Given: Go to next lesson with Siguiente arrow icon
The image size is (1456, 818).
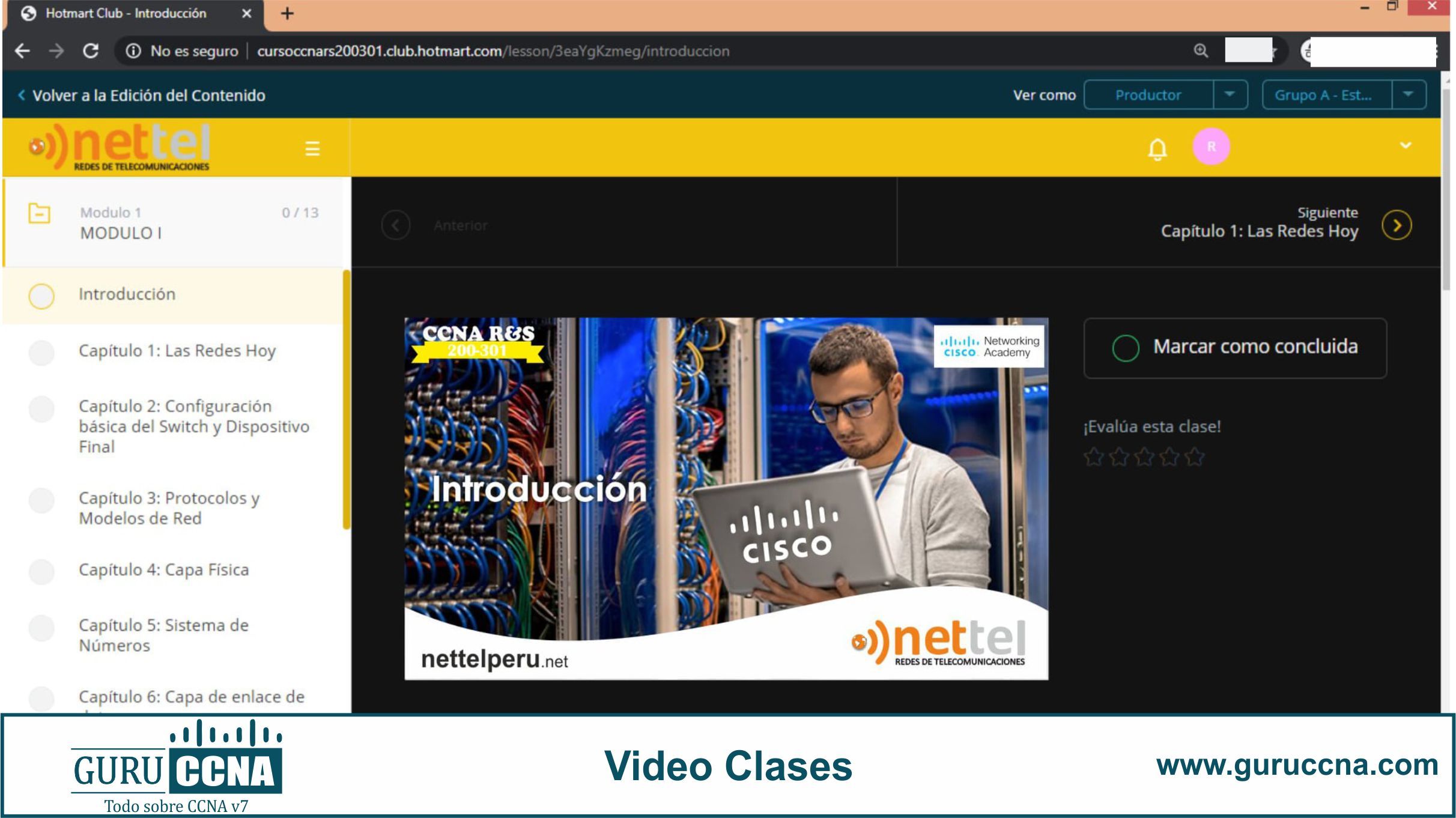Looking at the screenshot, I should tap(1397, 225).
